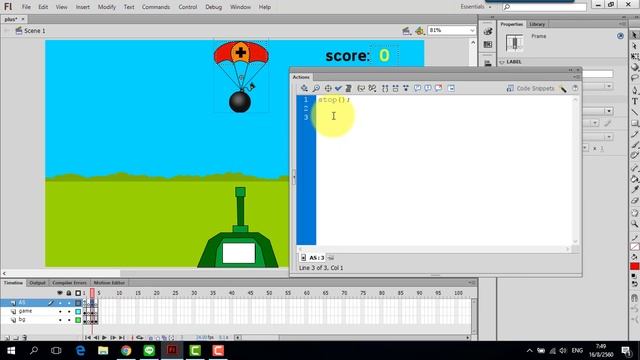640x360 pixels.
Task: Click Add a new item to script icon
Action: pos(304,88)
